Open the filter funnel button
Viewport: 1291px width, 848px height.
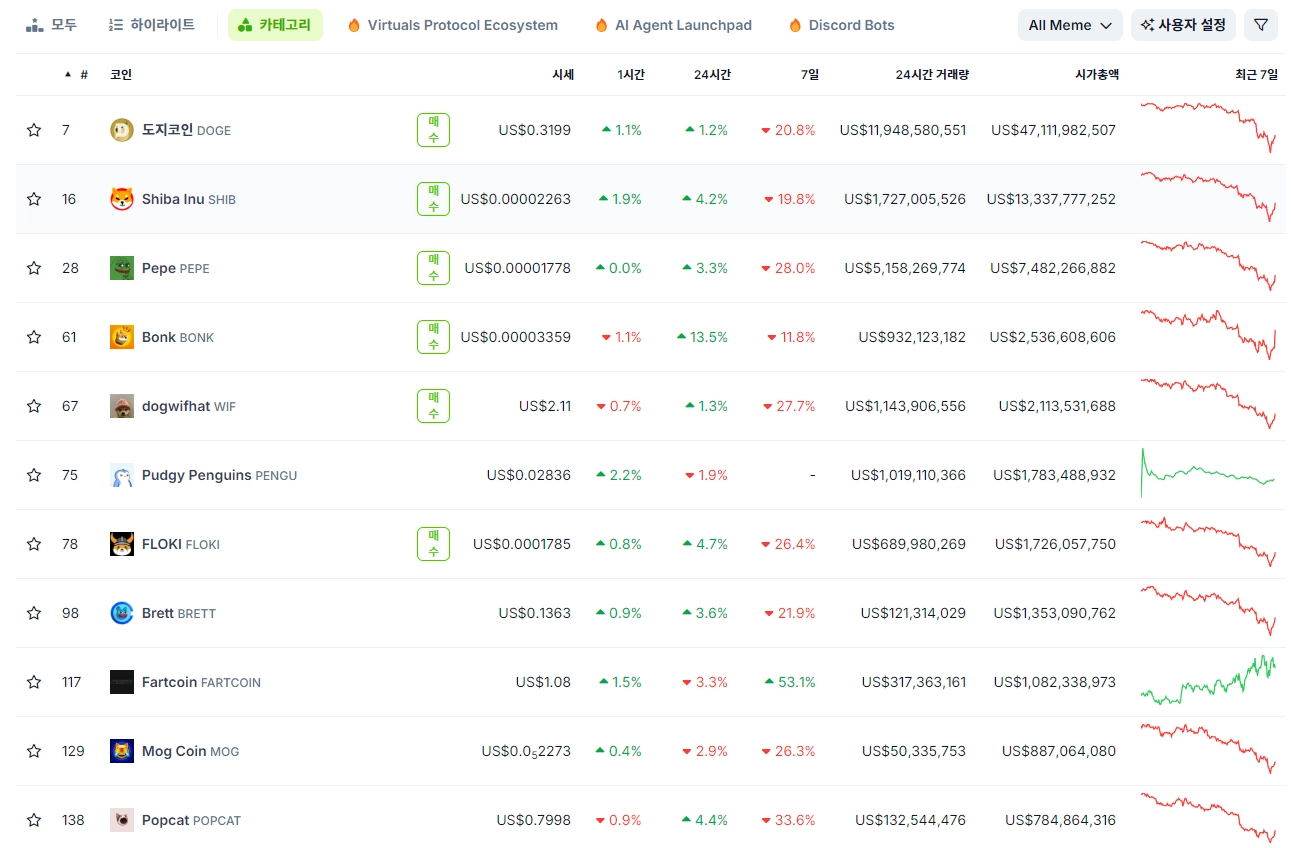[1261, 25]
